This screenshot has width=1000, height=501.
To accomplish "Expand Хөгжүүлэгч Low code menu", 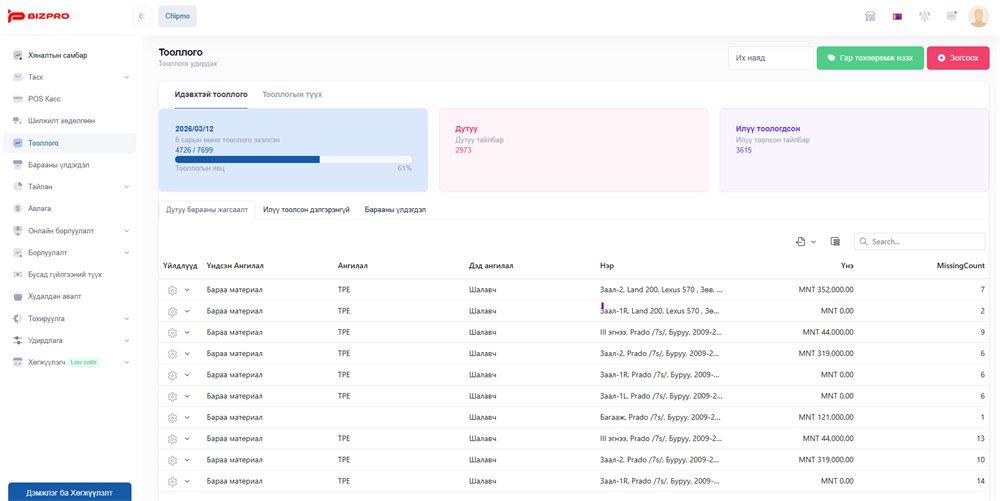I will click(x=126, y=362).
